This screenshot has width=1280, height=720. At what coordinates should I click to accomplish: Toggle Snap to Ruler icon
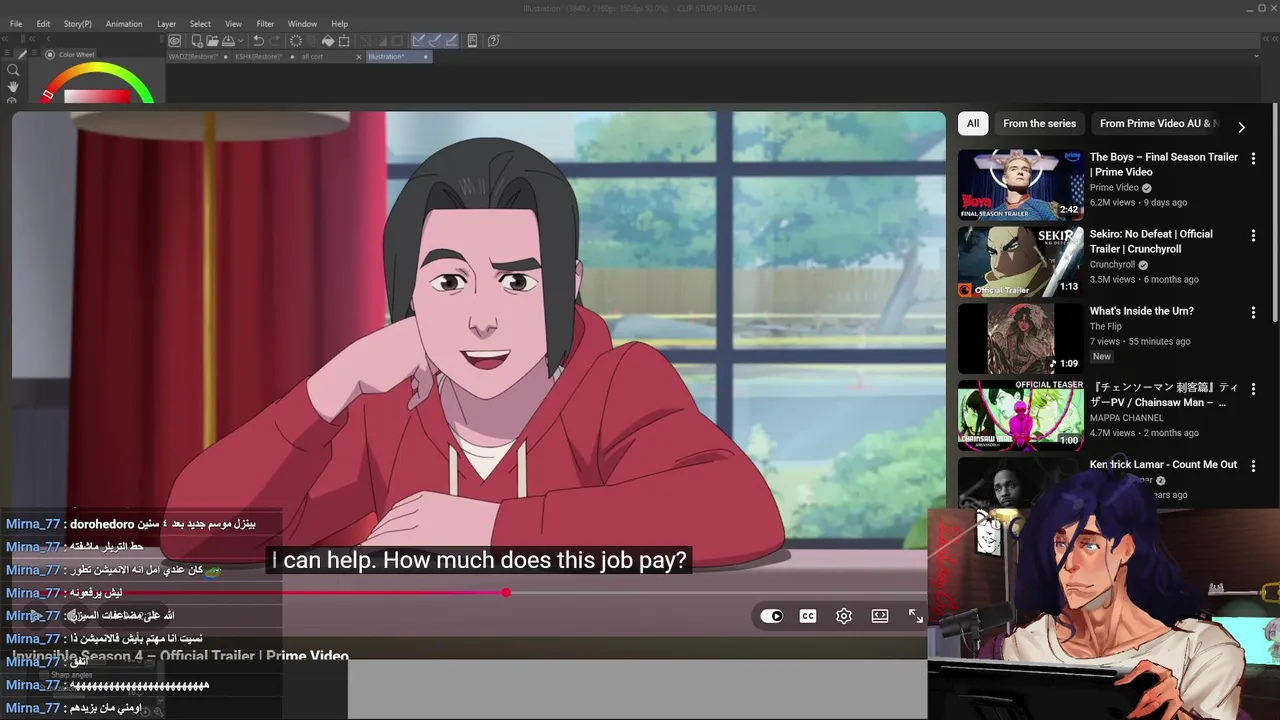click(419, 41)
